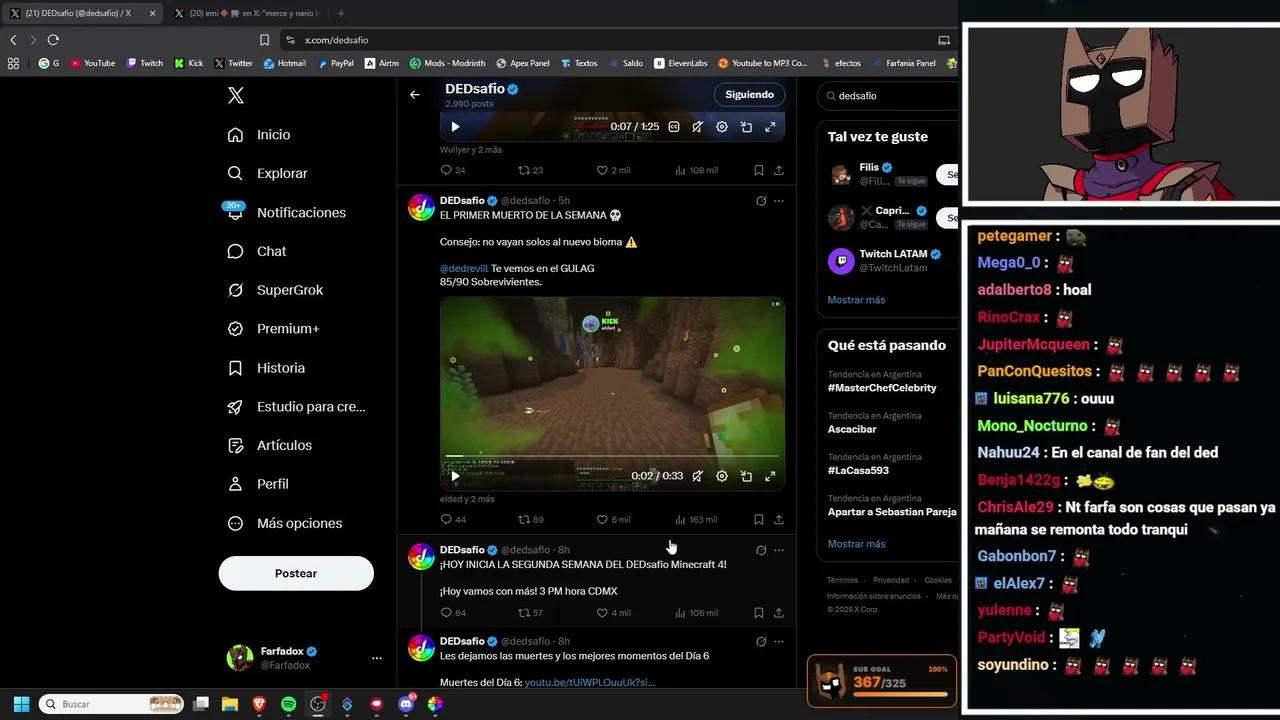This screenshot has width=1280, height=720.
Task: Open Historia bookmarks in the sidebar
Action: coord(266,368)
